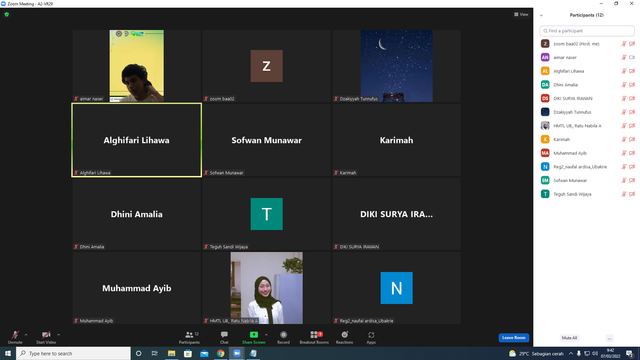Focus the Find a participant search field

[587, 31]
